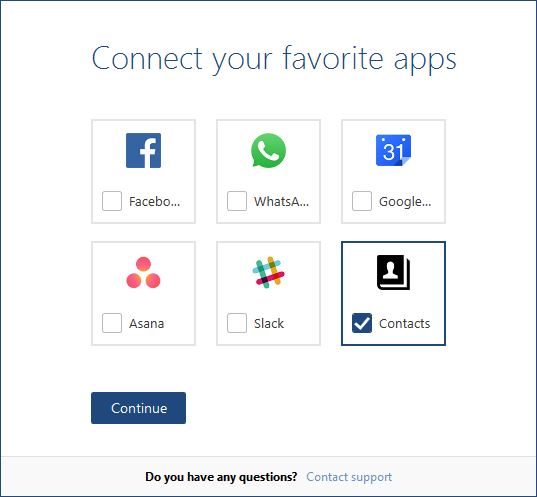Click the truncated WhatsA... label
This screenshot has width=537, height=497.
click(281, 201)
